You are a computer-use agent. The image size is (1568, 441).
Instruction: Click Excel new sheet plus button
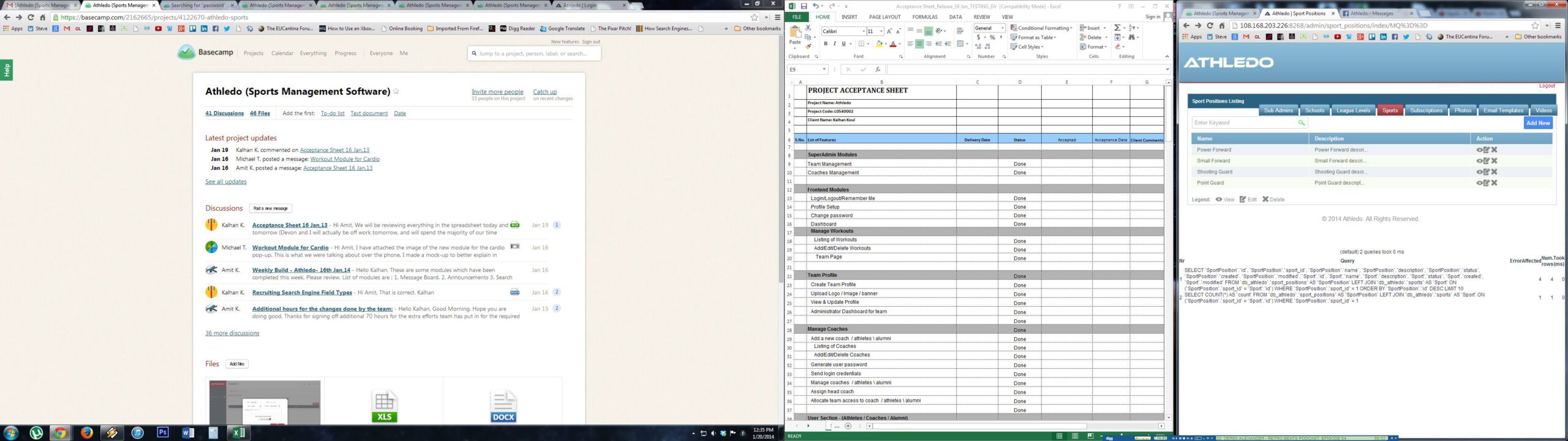pyautogui.click(x=848, y=426)
